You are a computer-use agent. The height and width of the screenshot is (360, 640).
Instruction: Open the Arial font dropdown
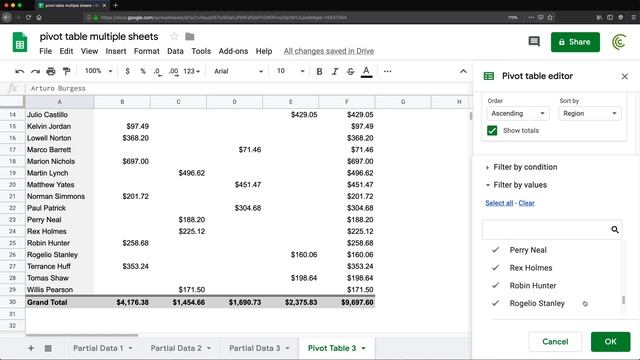(x=238, y=71)
